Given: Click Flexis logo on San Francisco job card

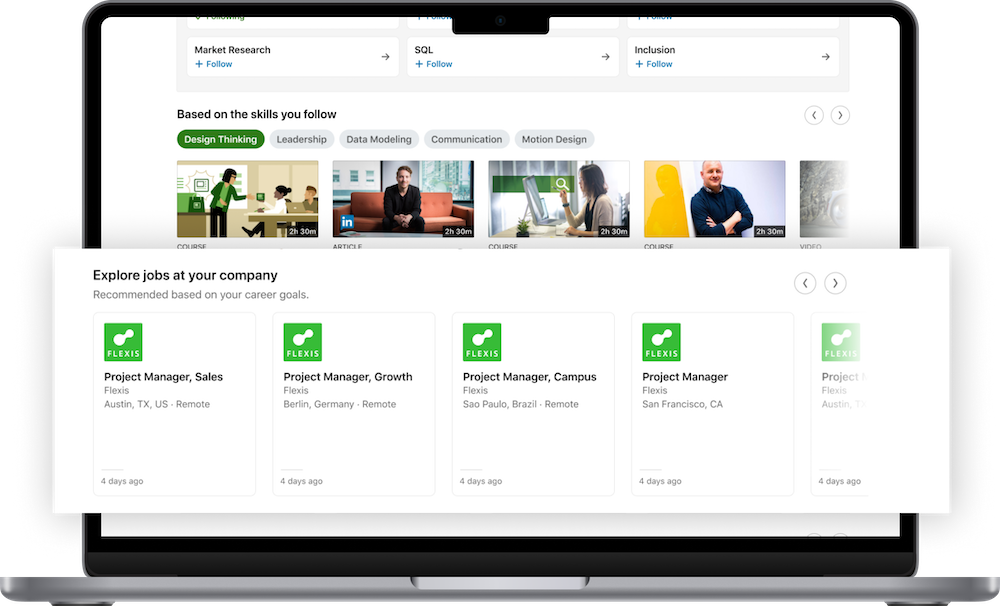Looking at the screenshot, I should pyautogui.click(x=661, y=342).
